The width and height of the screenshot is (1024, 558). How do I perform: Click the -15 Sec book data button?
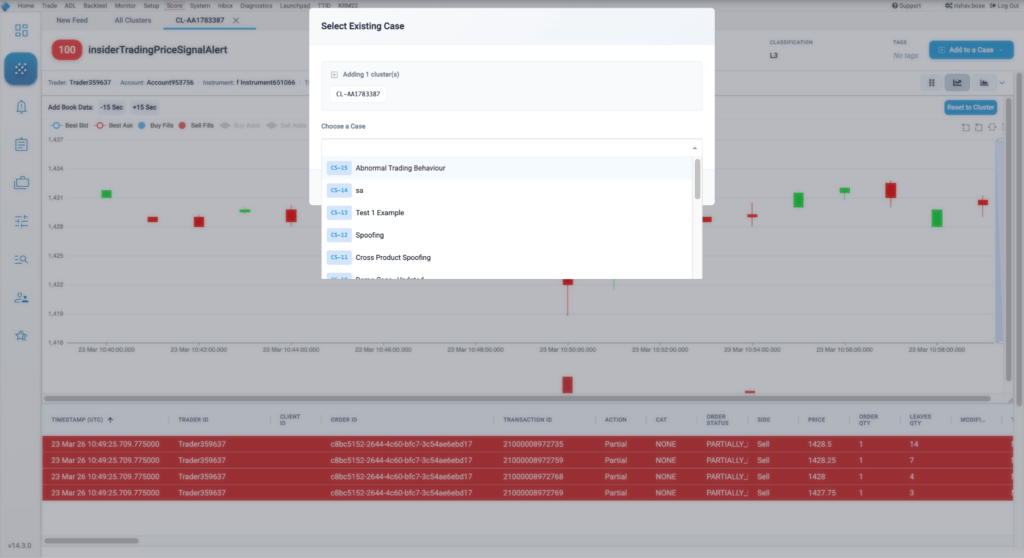coord(112,107)
